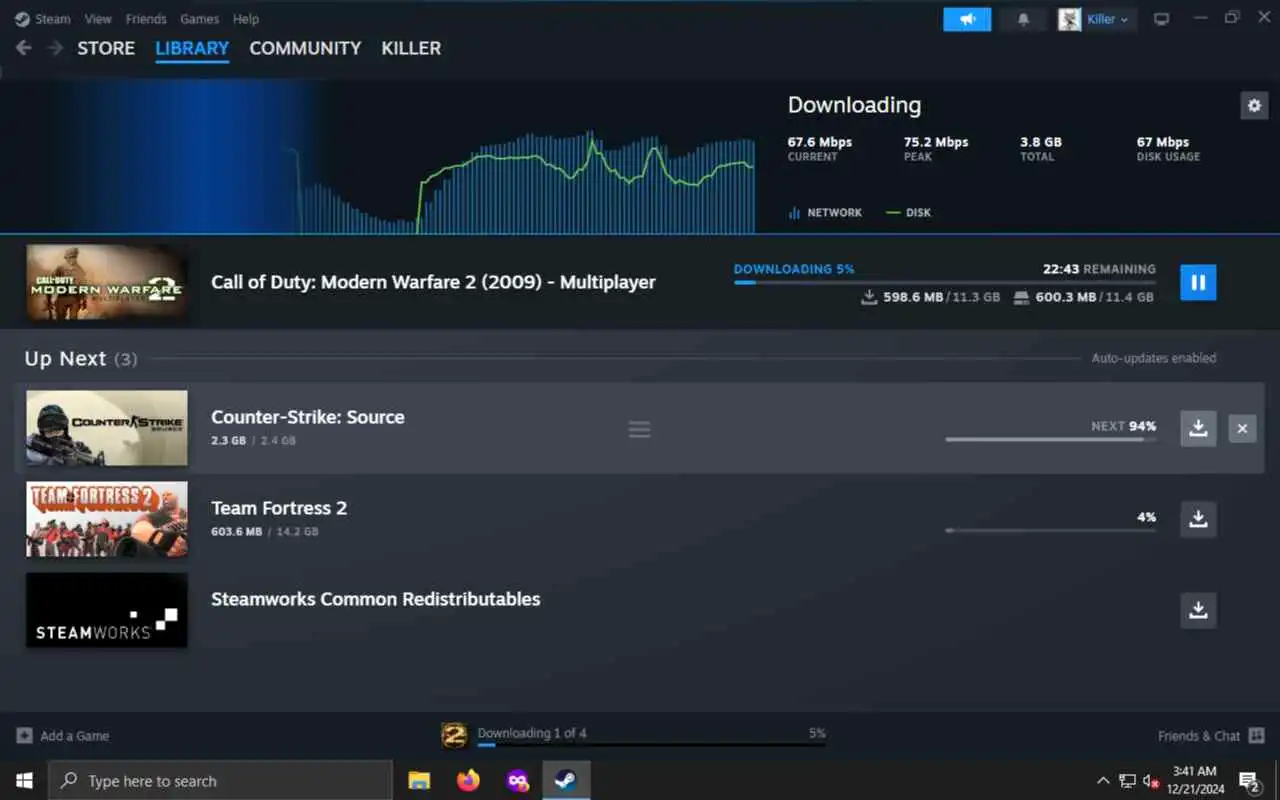Click the Team Fortress 2 thumbnail
The width and height of the screenshot is (1280, 800).
pos(106,519)
